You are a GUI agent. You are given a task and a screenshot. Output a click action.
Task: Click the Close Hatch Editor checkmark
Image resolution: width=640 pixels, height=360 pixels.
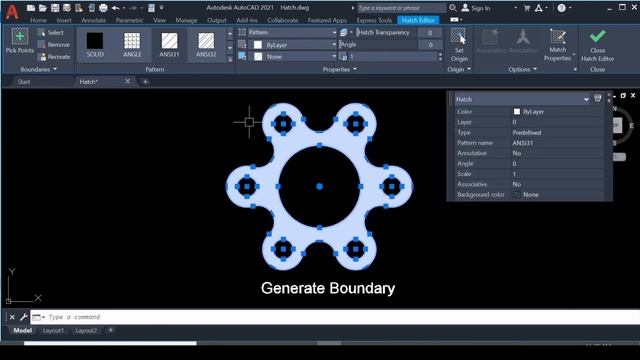click(598, 45)
